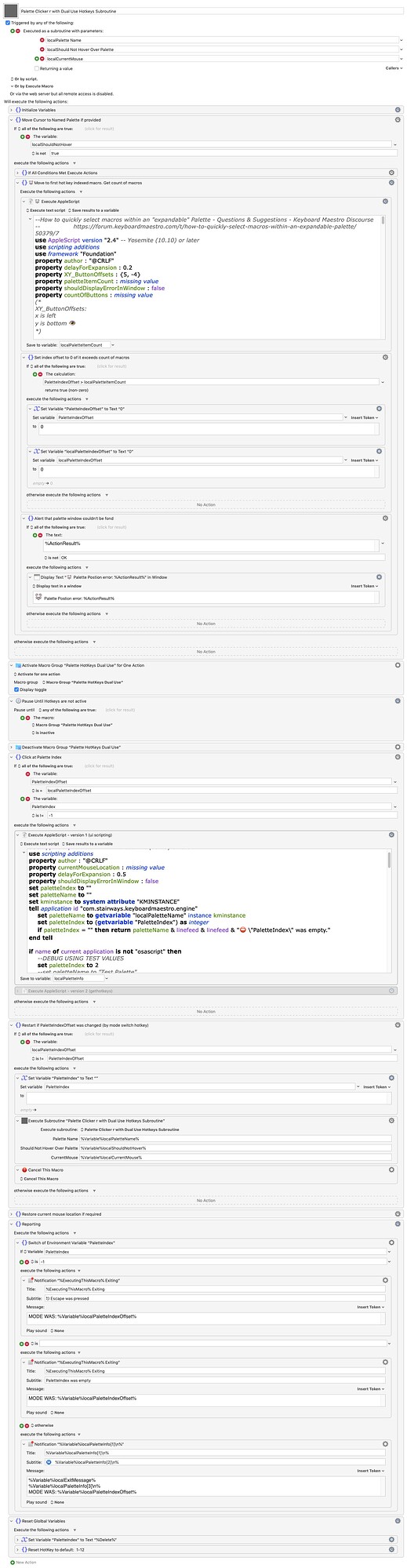
Task: Click the "Save to variable" localPaletteItemCount field
Action: tap(85, 345)
